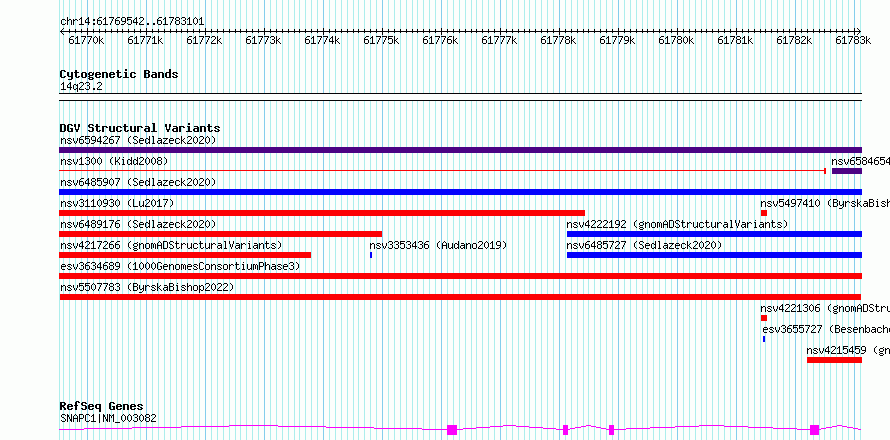Screen dimensions: 890x440
Task: Click the nsv6485727 (Sedlazeck2020) label
Action: (x=644, y=245)
